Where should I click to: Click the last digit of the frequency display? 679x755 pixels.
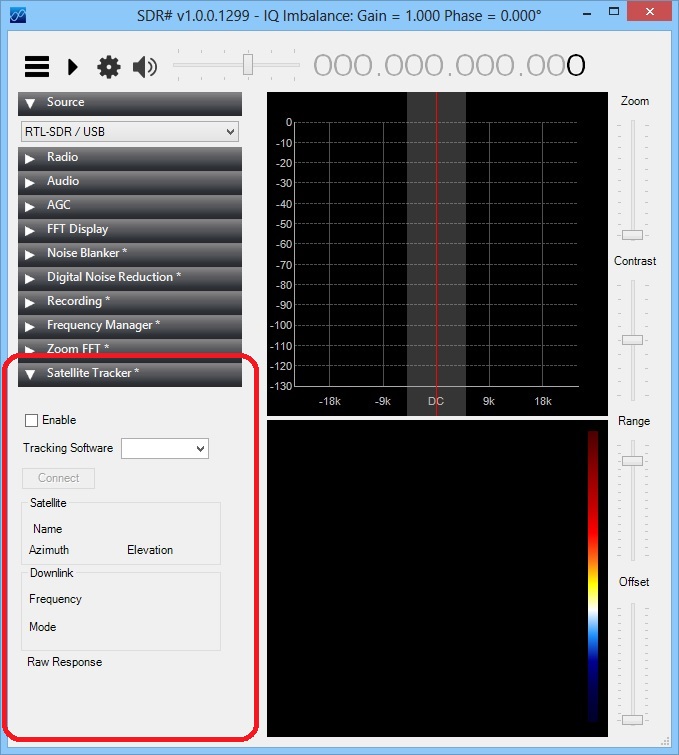point(575,65)
